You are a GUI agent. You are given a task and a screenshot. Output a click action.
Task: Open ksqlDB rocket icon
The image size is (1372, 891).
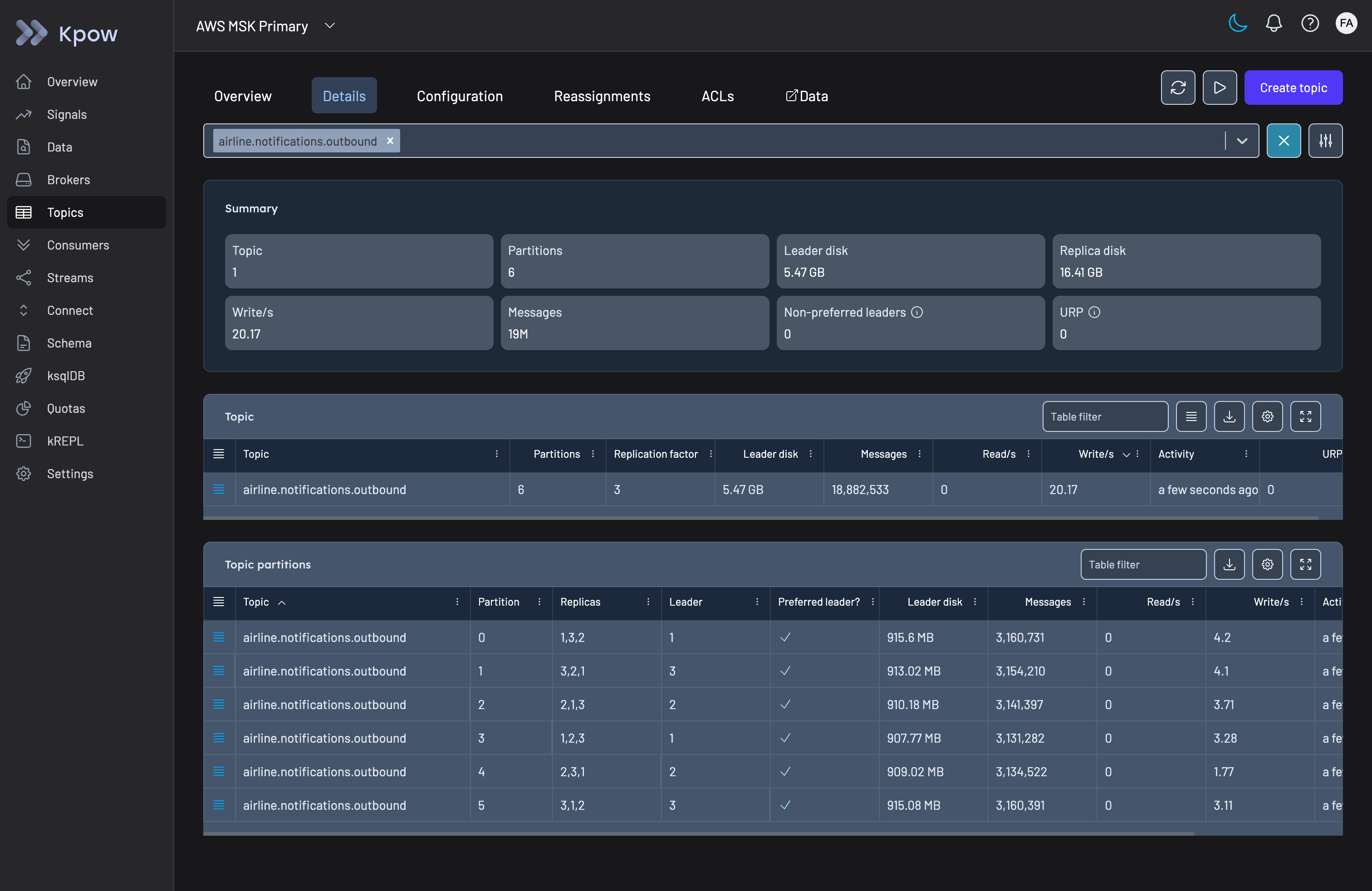pyautogui.click(x=24, y=376)
